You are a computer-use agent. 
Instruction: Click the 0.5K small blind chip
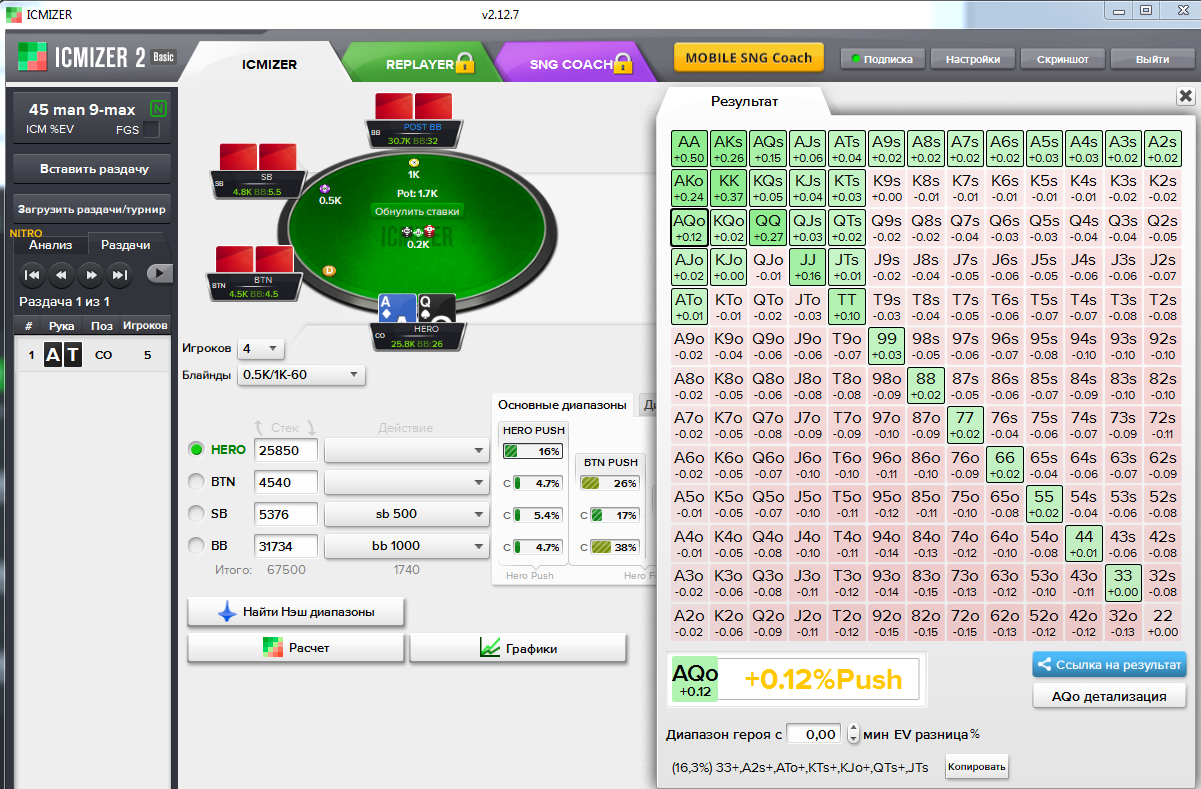click(324, 188)
